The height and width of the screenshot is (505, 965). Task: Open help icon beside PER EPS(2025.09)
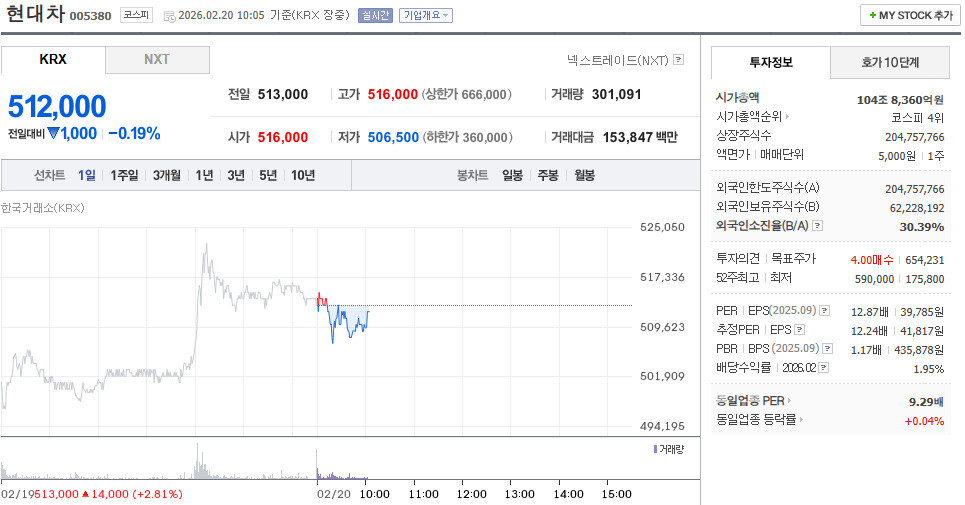tap(825, 311)
